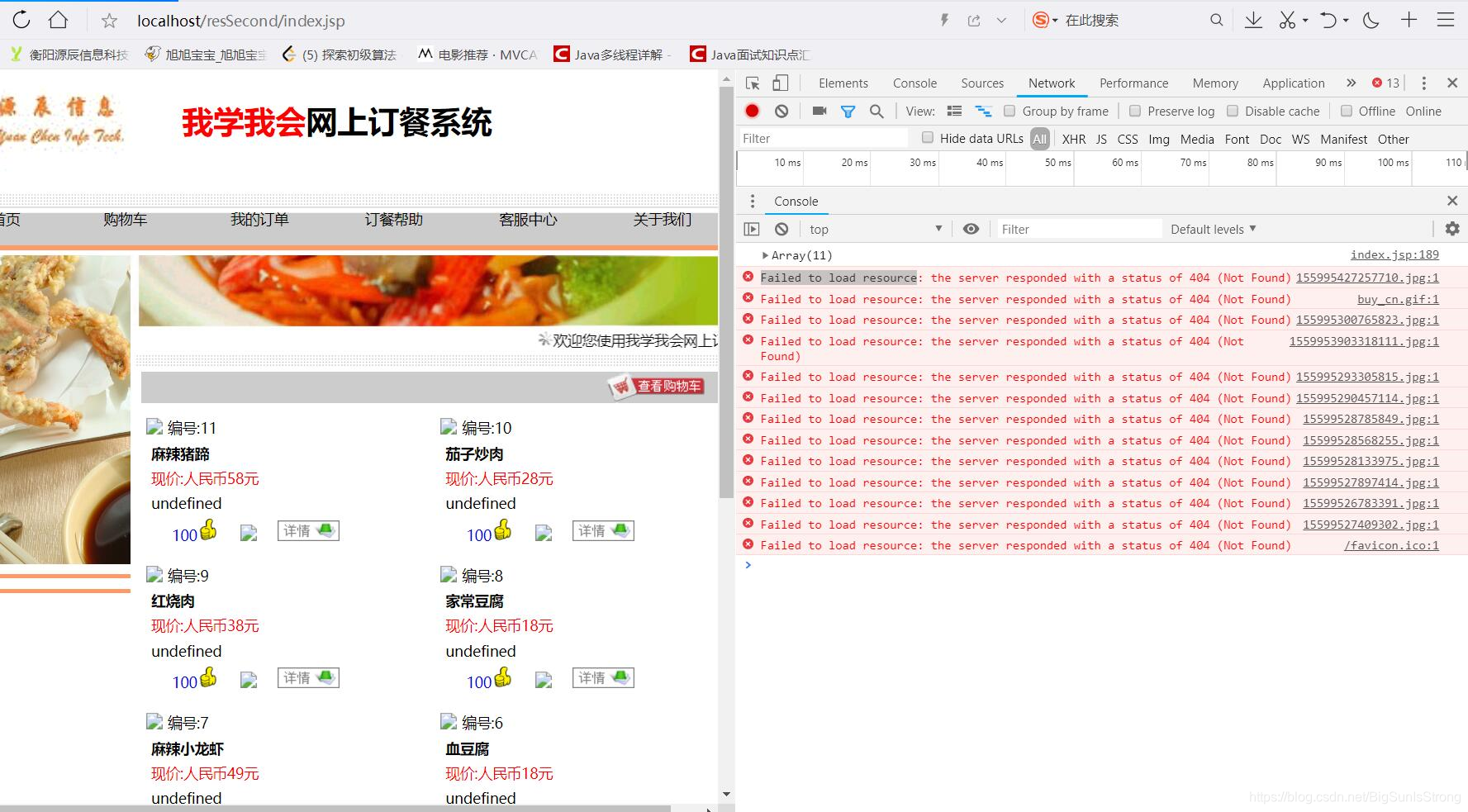Screen dimensions: 1468x812
Task: Select the CSS network filter
Action: 1128,139
